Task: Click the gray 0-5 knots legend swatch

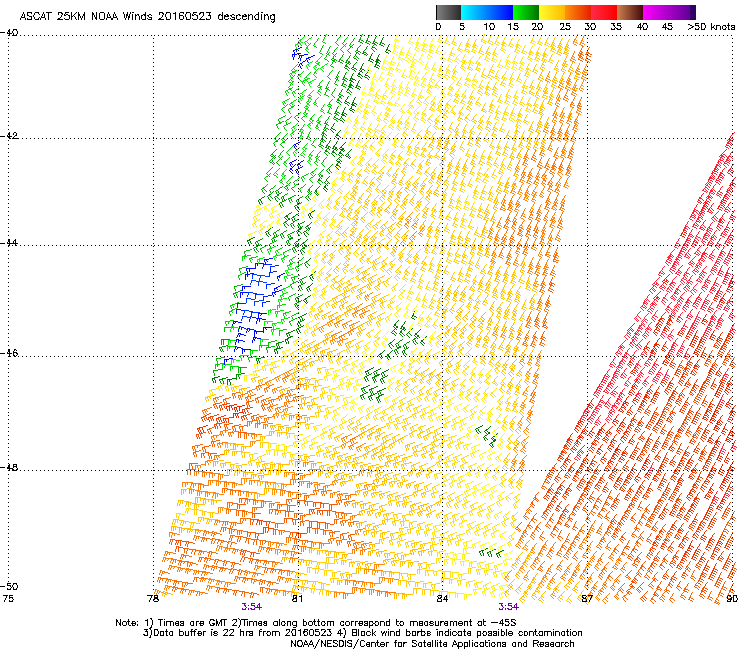Action: tap(448, 12)
